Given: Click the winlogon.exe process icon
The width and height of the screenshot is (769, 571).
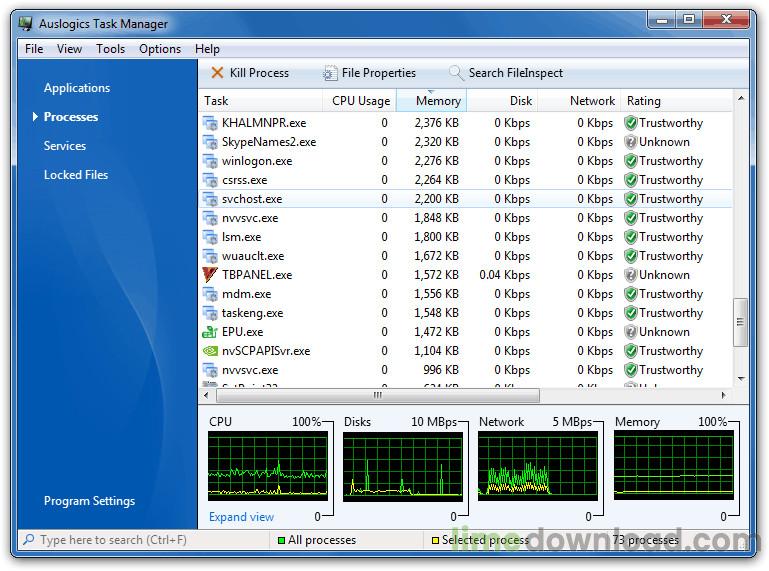Looking at the screenshot, I should pos(210,161).
